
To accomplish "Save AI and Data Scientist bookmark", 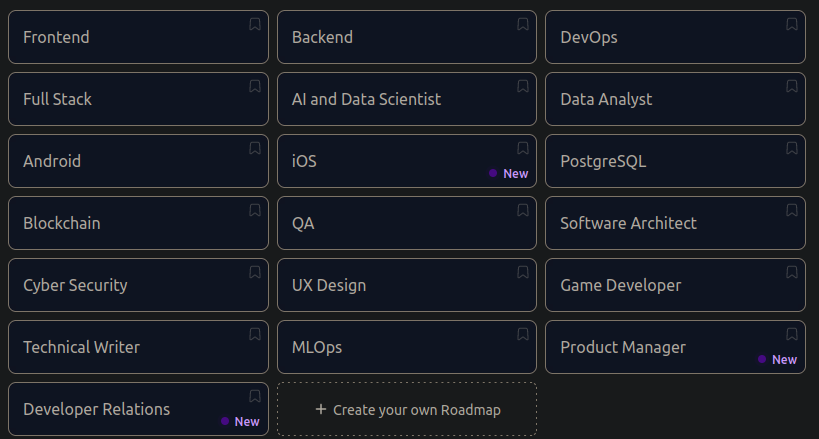I will [x=523, y=87].
